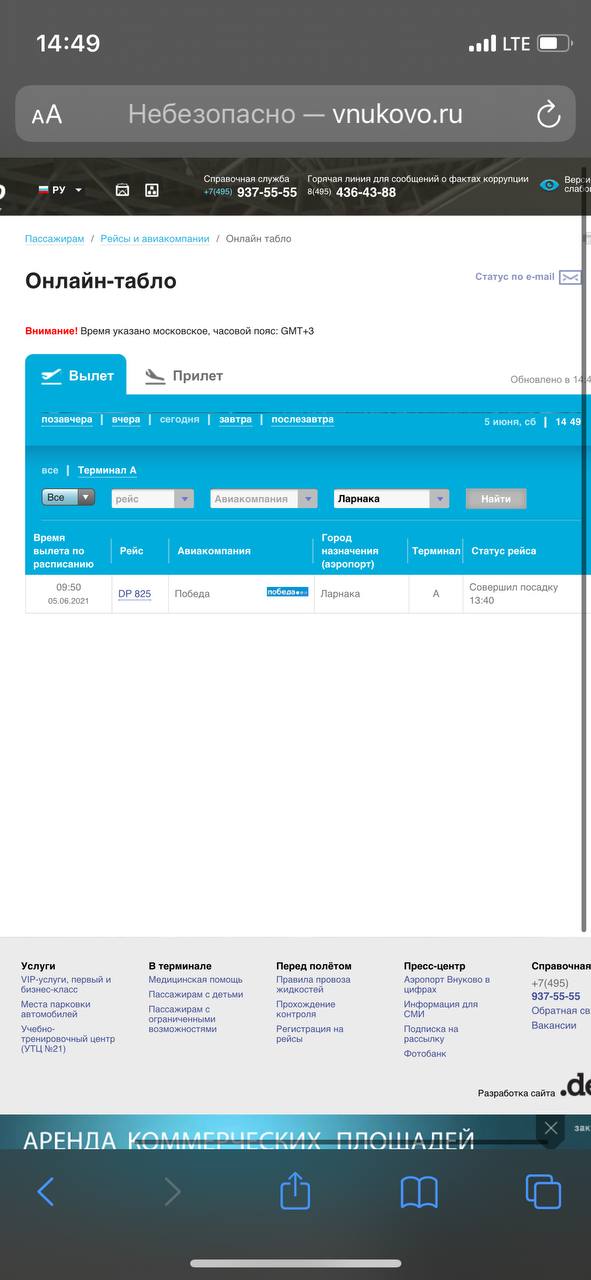The image size is (591, 1280).
Task: Open Обратная связь footer link
Action: (560, 1011)
